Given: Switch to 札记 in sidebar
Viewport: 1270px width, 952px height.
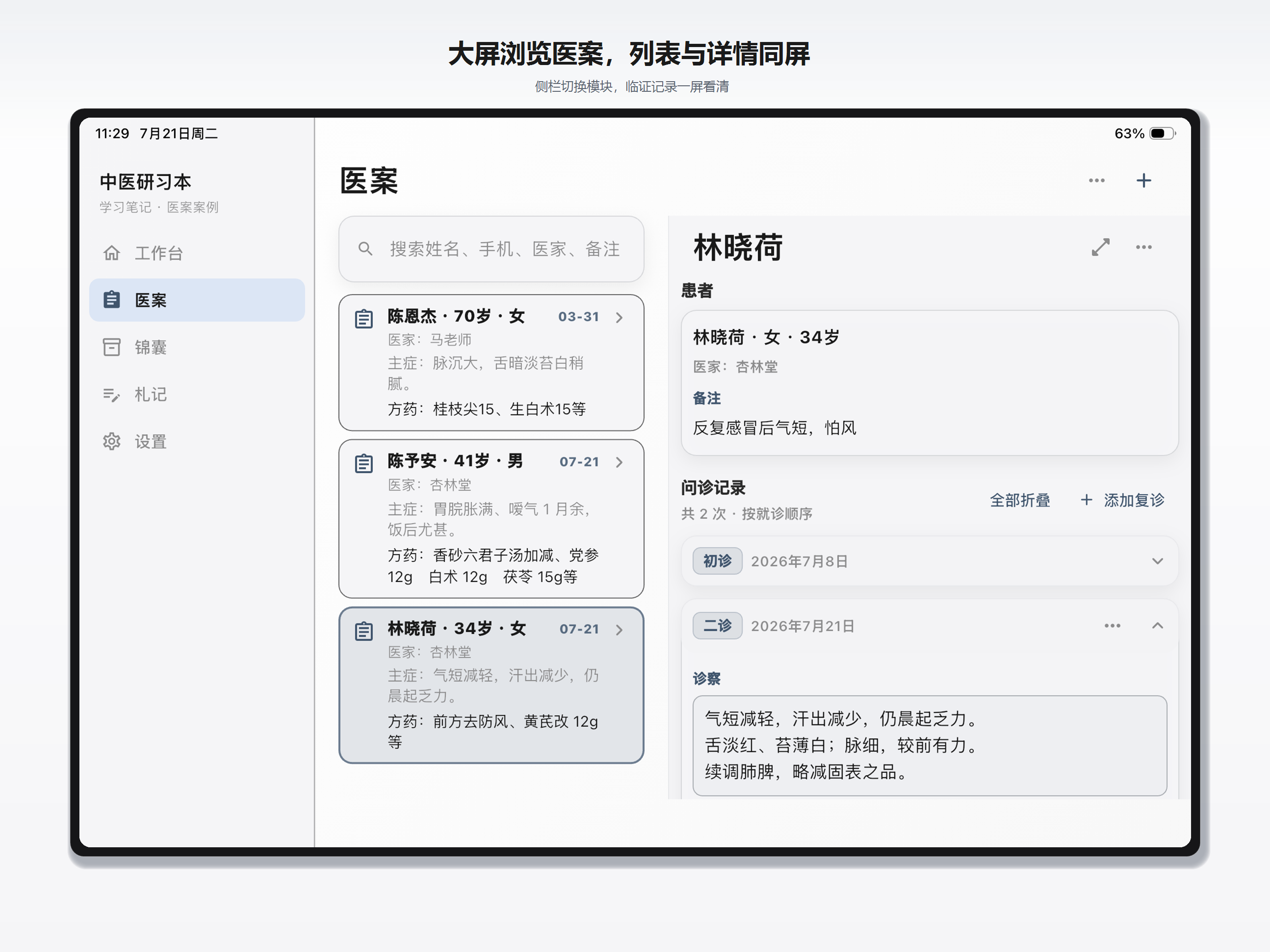Looking at the screenshot, I should pyautogui.click(x=197, y=394).
